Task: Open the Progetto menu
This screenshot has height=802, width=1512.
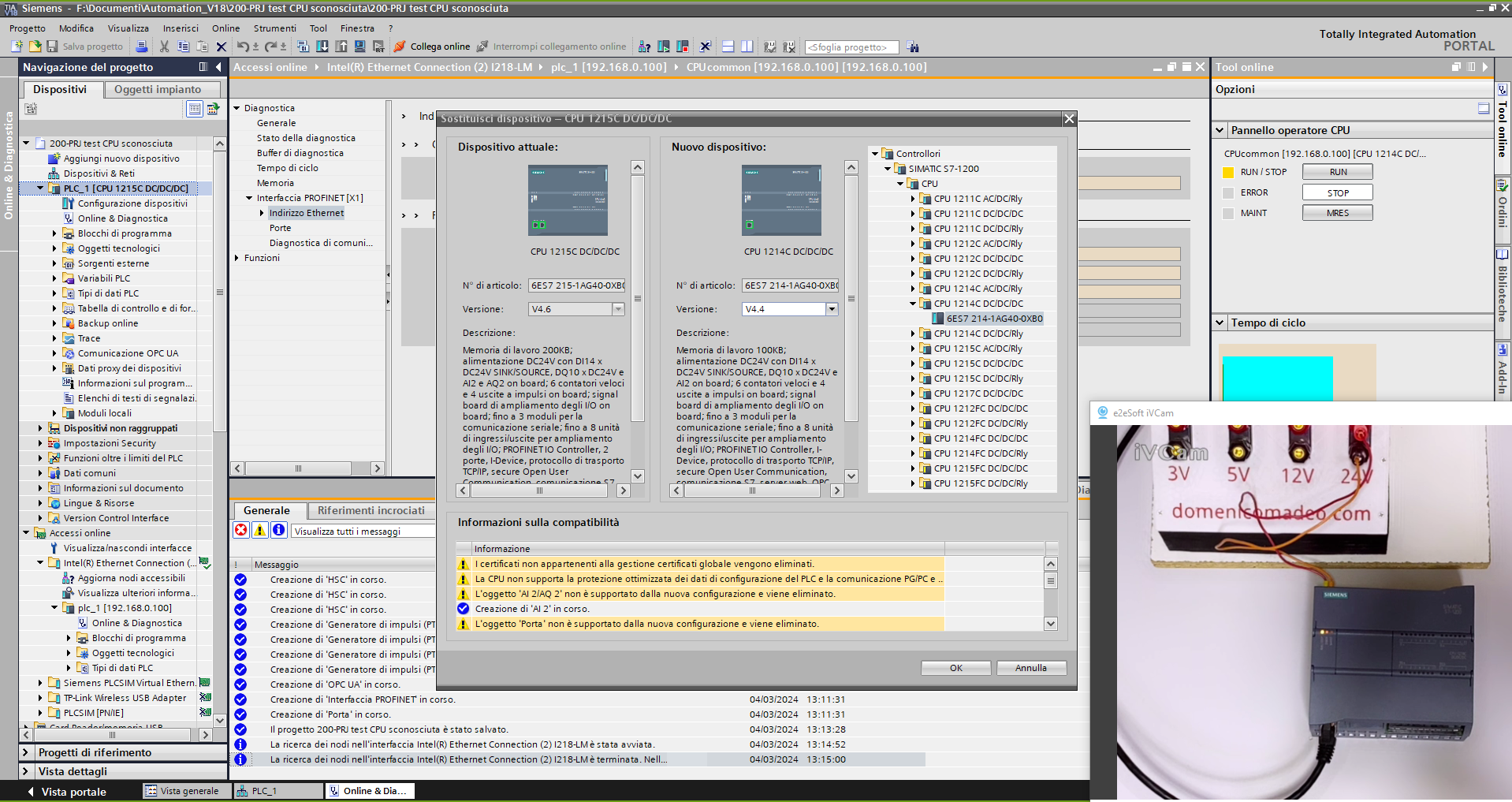Action: [28, 28]
